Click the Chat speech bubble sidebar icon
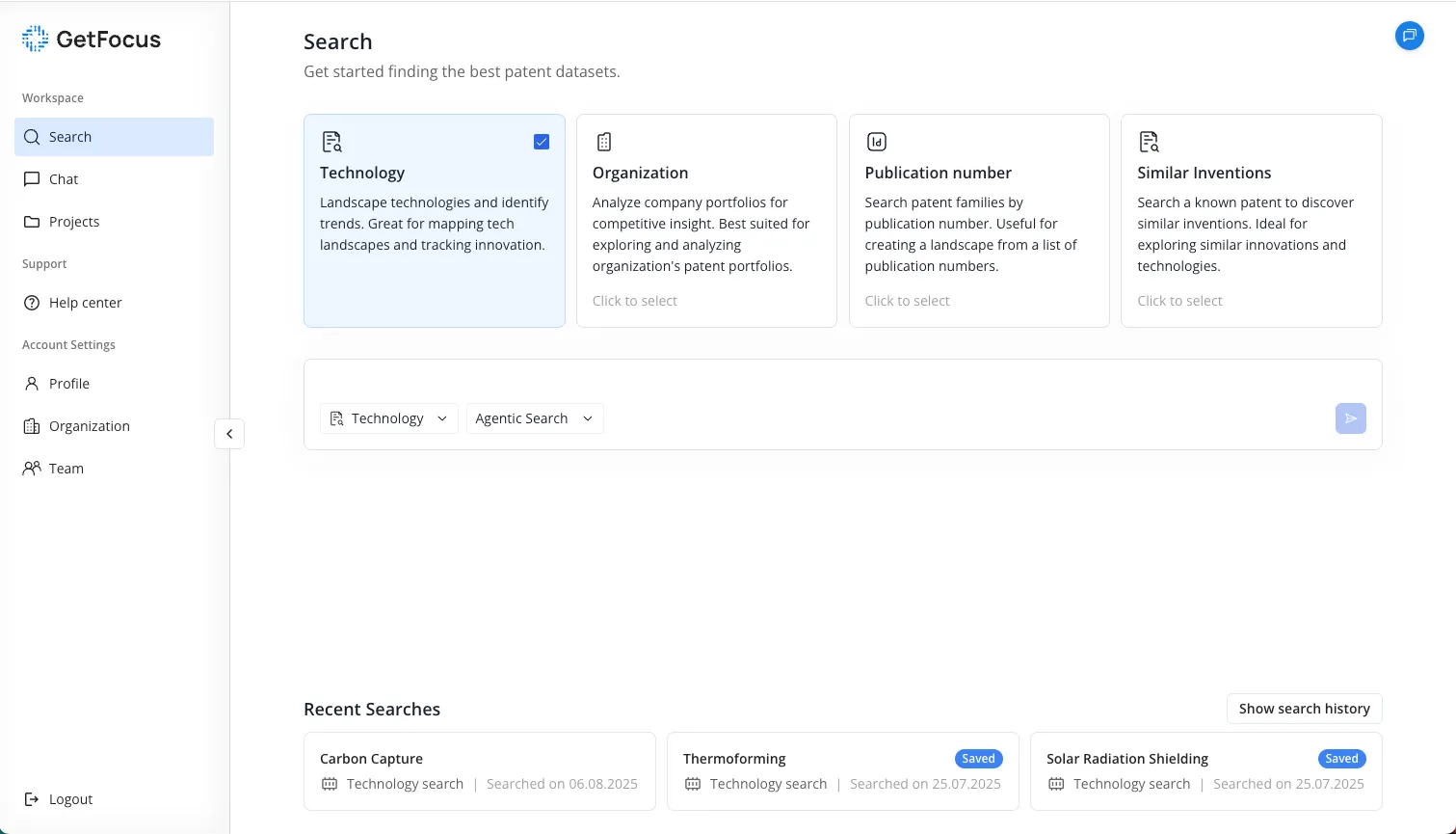Viewport: 1456px width, 834px height. tap(32, 179)
